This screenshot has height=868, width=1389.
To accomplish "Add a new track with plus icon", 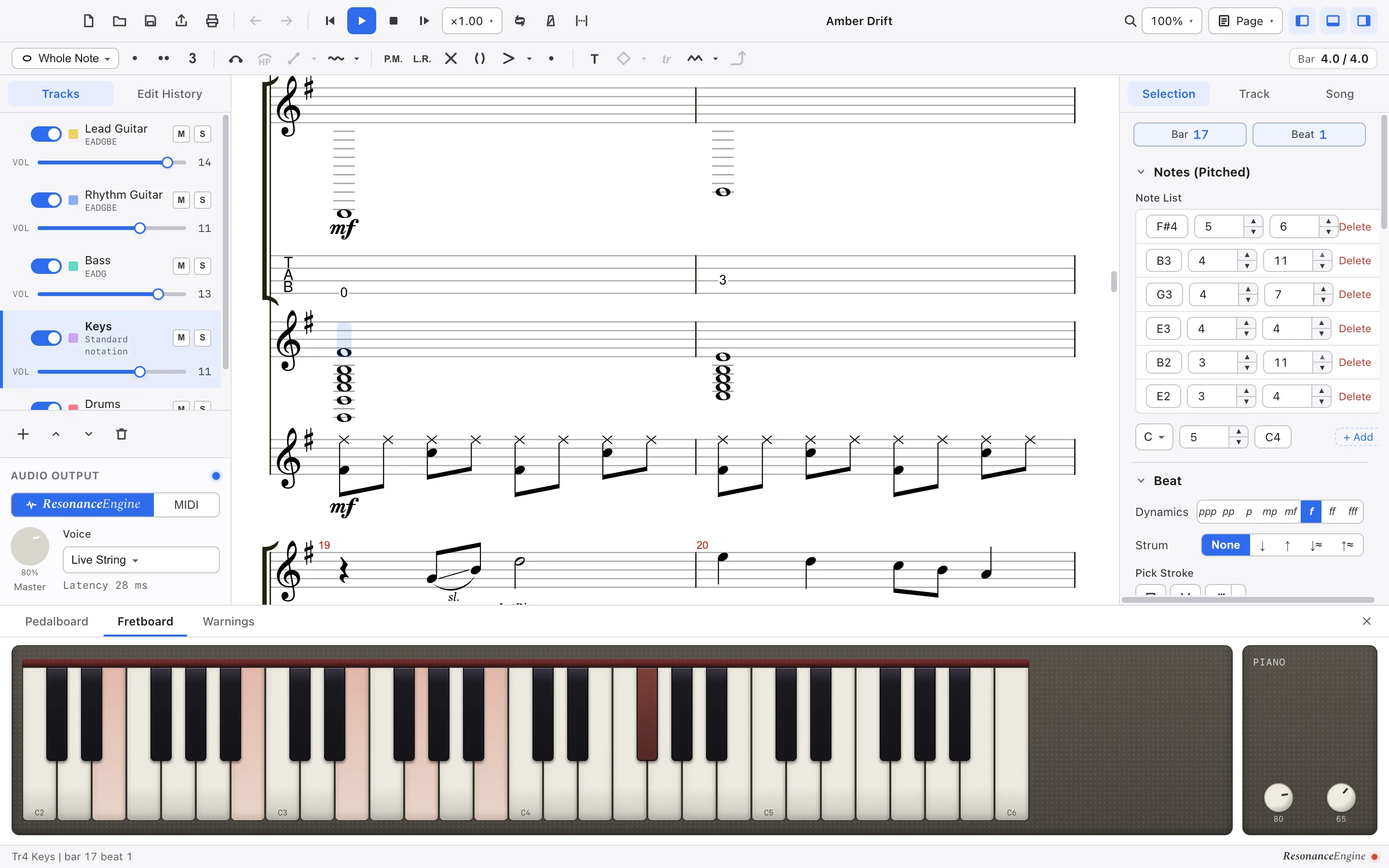I will [23, 434].
